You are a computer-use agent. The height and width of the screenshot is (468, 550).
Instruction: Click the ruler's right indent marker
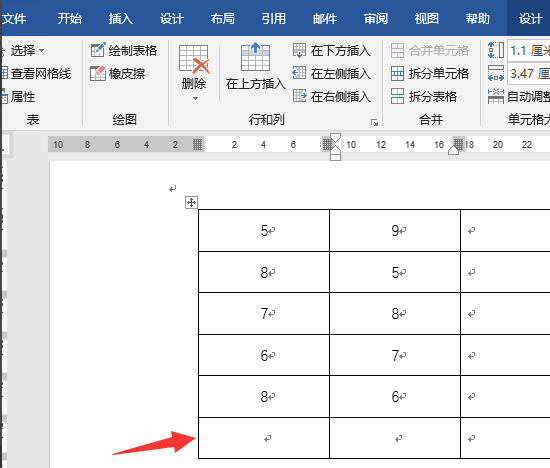coord(454,150)
